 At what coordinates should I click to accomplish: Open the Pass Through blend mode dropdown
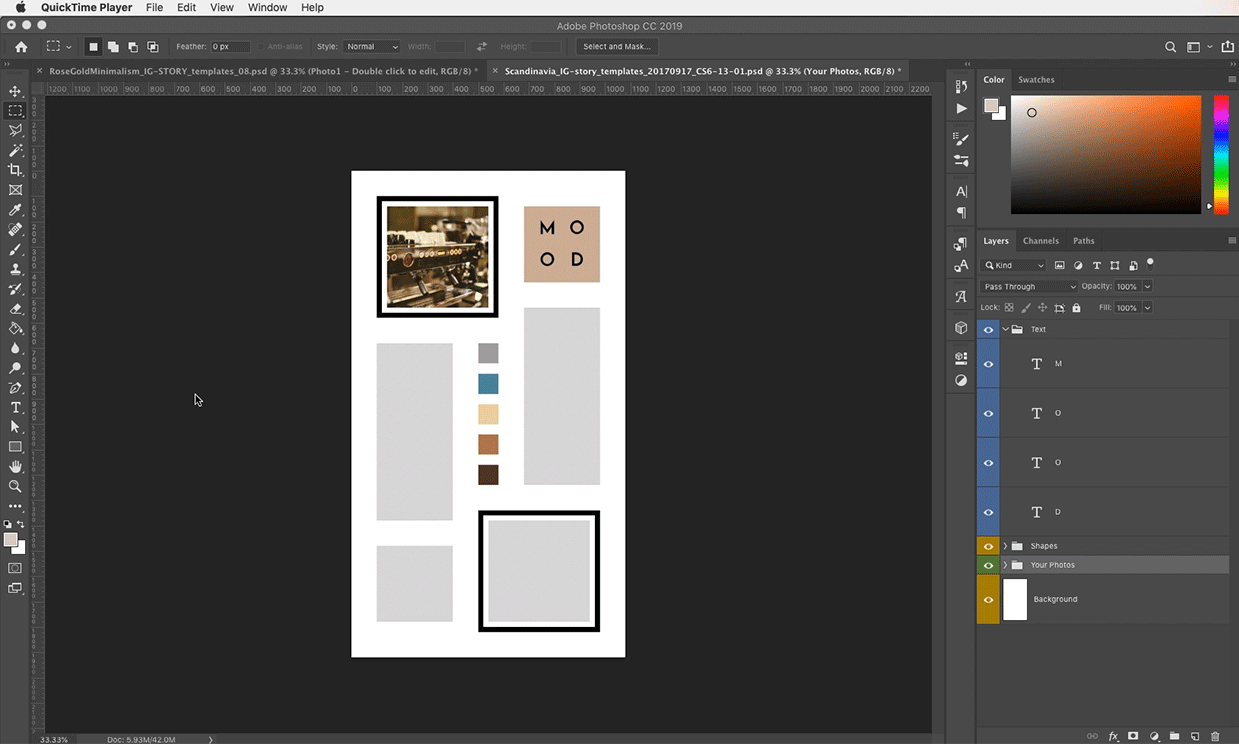(1030, 286)
